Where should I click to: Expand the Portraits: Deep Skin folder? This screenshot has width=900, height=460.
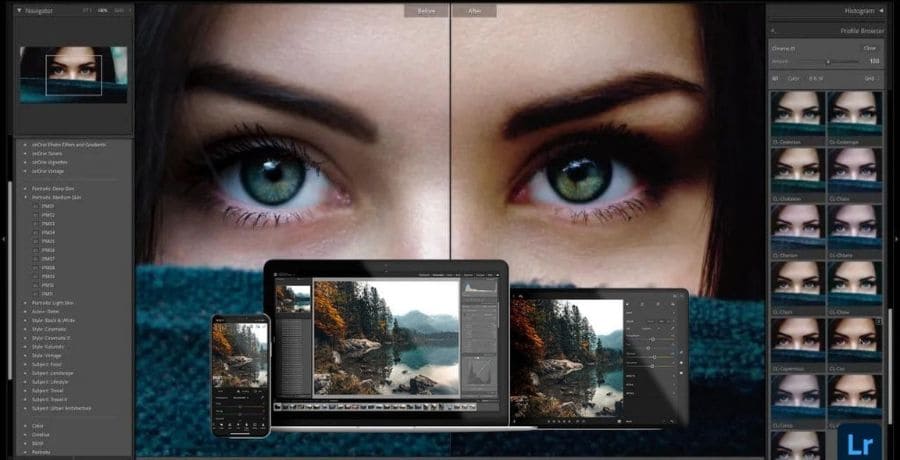[x=25, y=188]
